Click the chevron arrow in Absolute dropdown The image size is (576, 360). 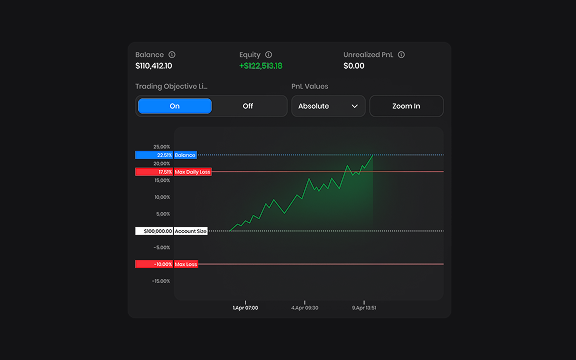click(354, 107)
